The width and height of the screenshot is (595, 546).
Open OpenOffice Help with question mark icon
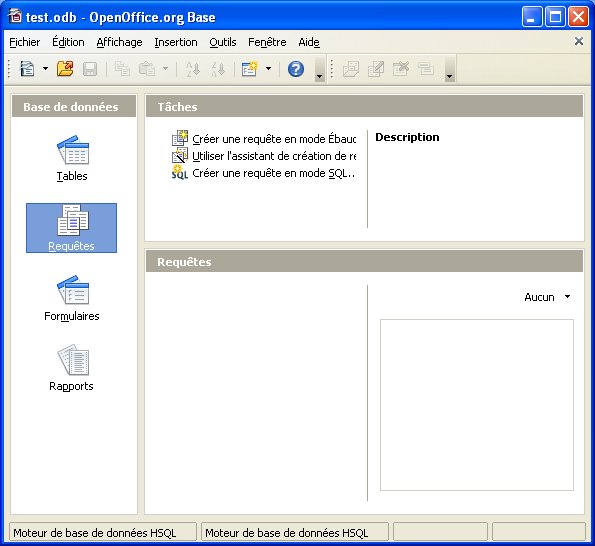(296, 69)
